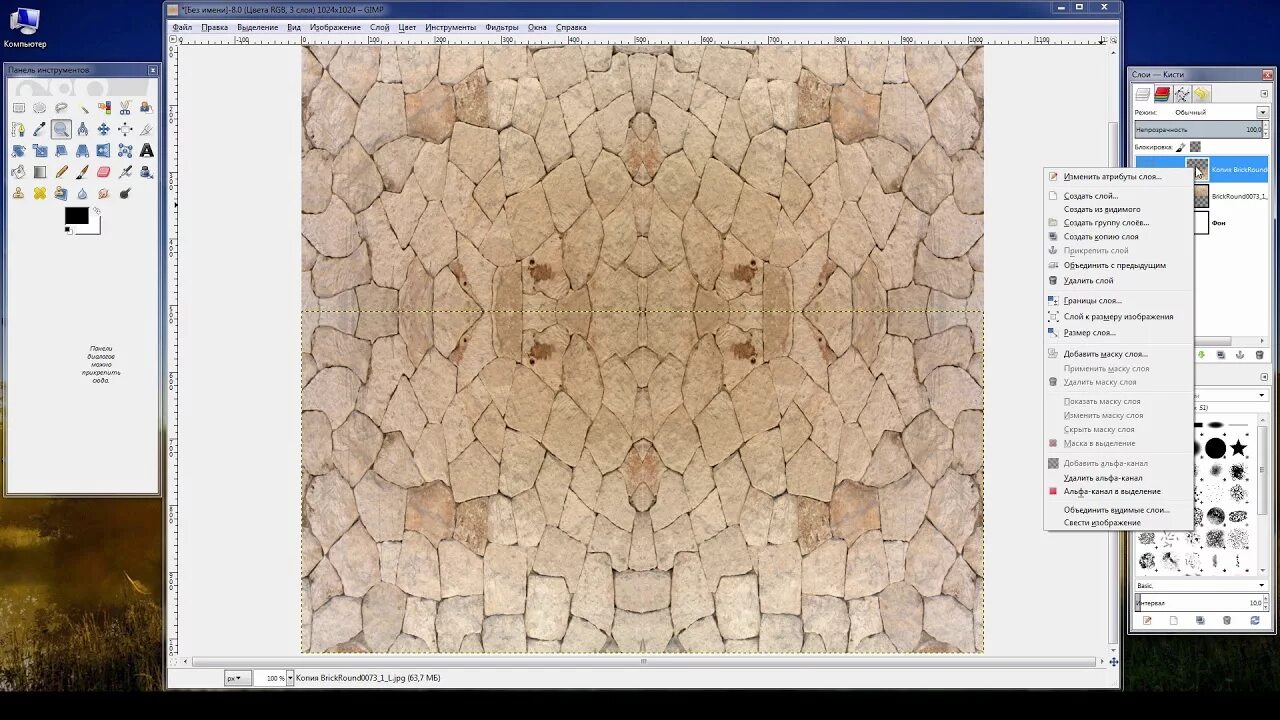The image size is (1280, 720).
Task: Select the Select by Color tool
Action: click(x=104, y=107)
